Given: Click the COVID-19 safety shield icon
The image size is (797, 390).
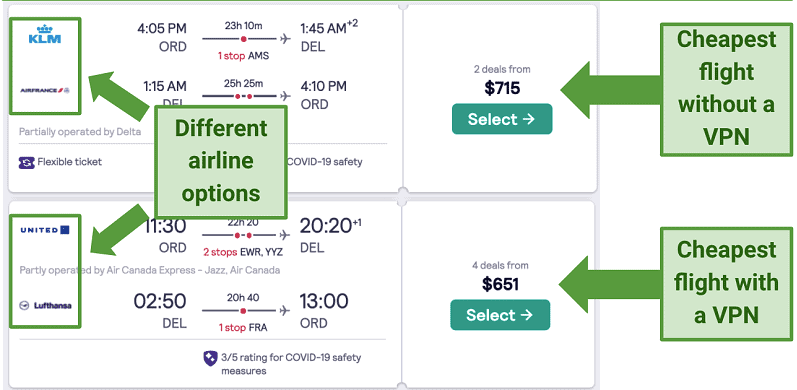Looking at the screenshot, I should tap(210, 358).
